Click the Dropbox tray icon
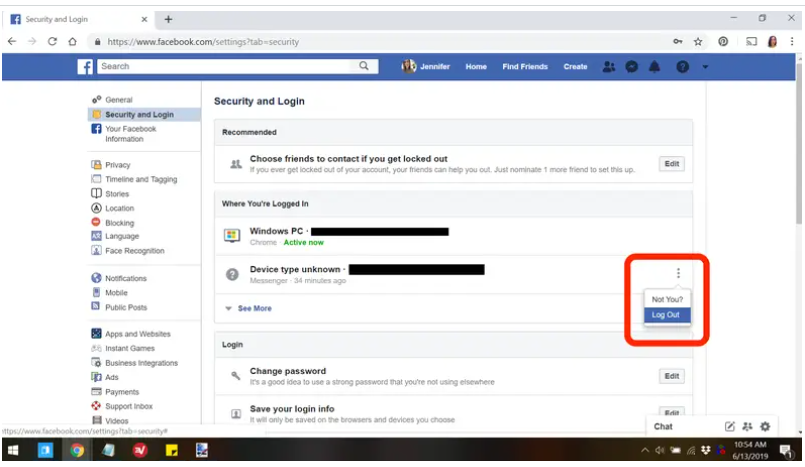The height and width of the screenshot is (467, 805). tap(706, 450)
